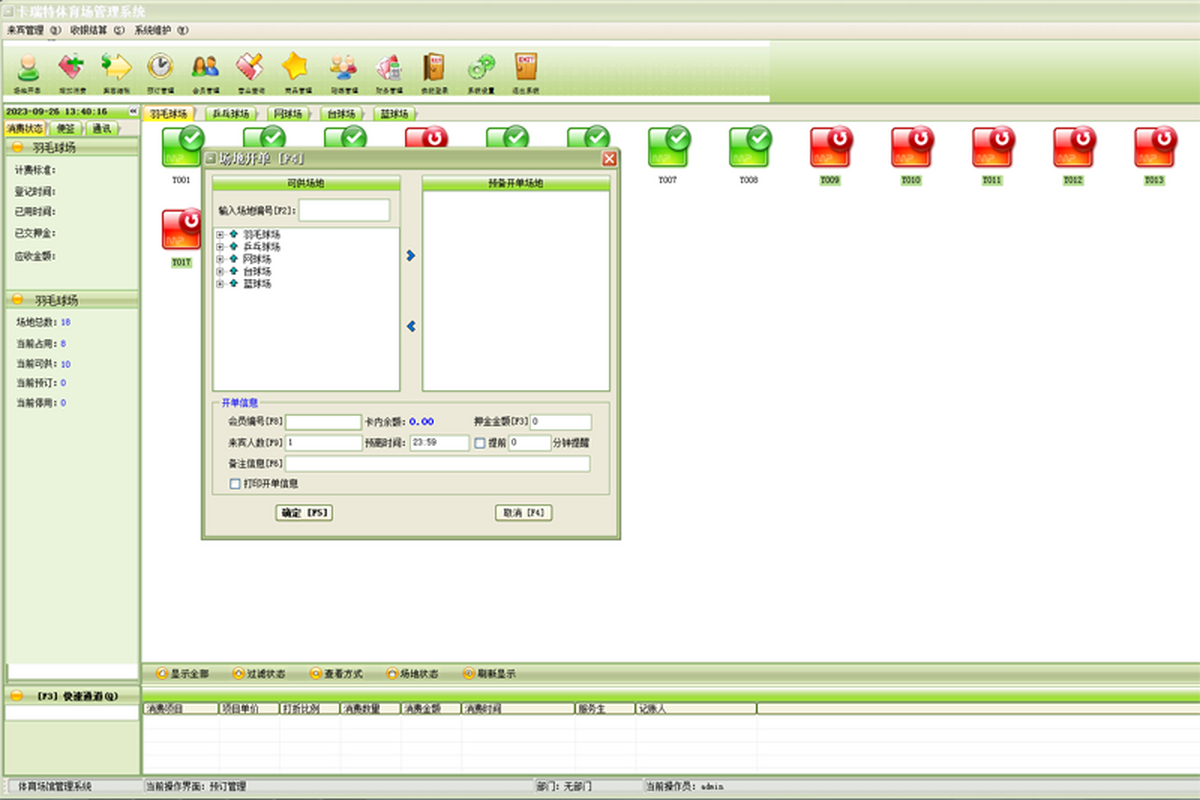Click the first toolbar icon with person avatar
The image size is (1200, 800).
pyautogui.click(x=29, y=69)
